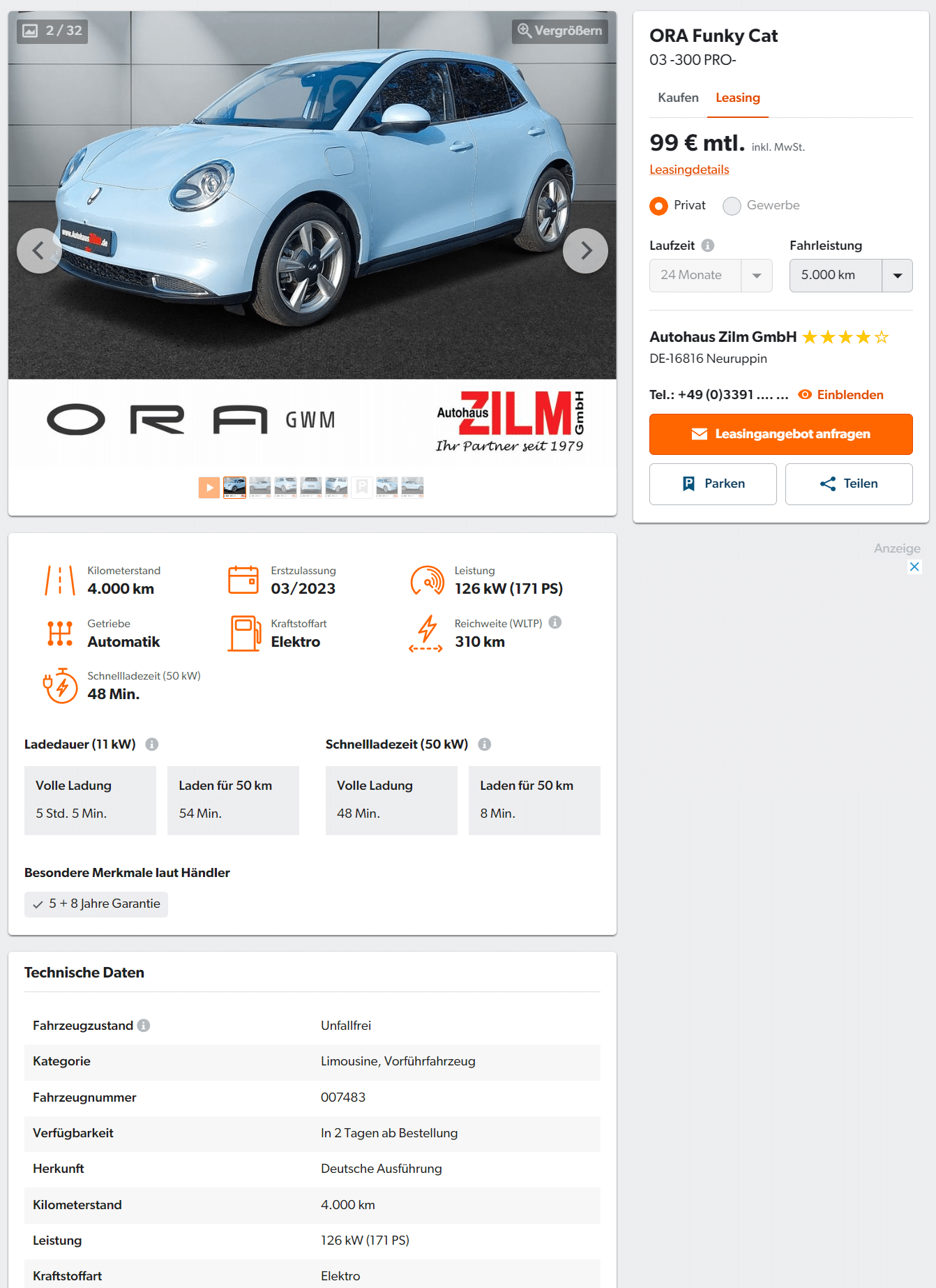
Task: Show the next car photo
Action: (585, 250)
